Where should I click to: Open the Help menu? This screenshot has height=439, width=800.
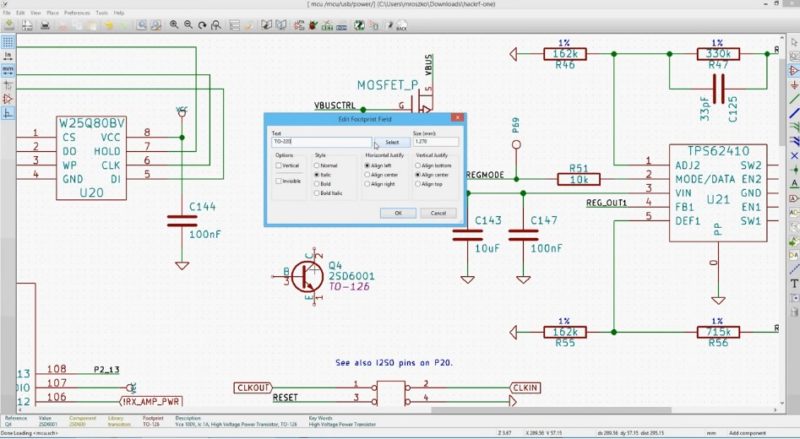119,13
